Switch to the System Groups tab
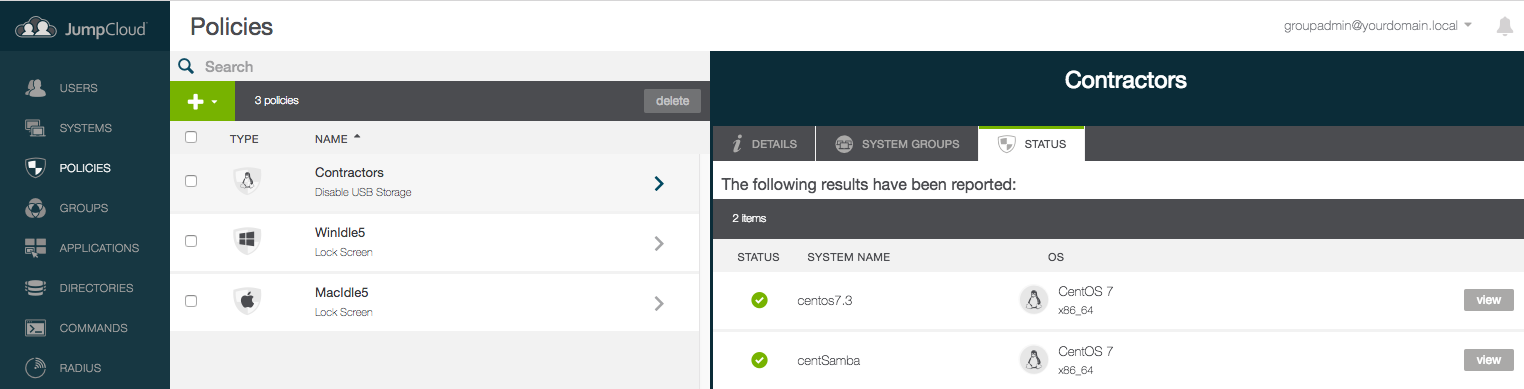The width and height of the screenshot is (1524, 389). coord(897,144)
